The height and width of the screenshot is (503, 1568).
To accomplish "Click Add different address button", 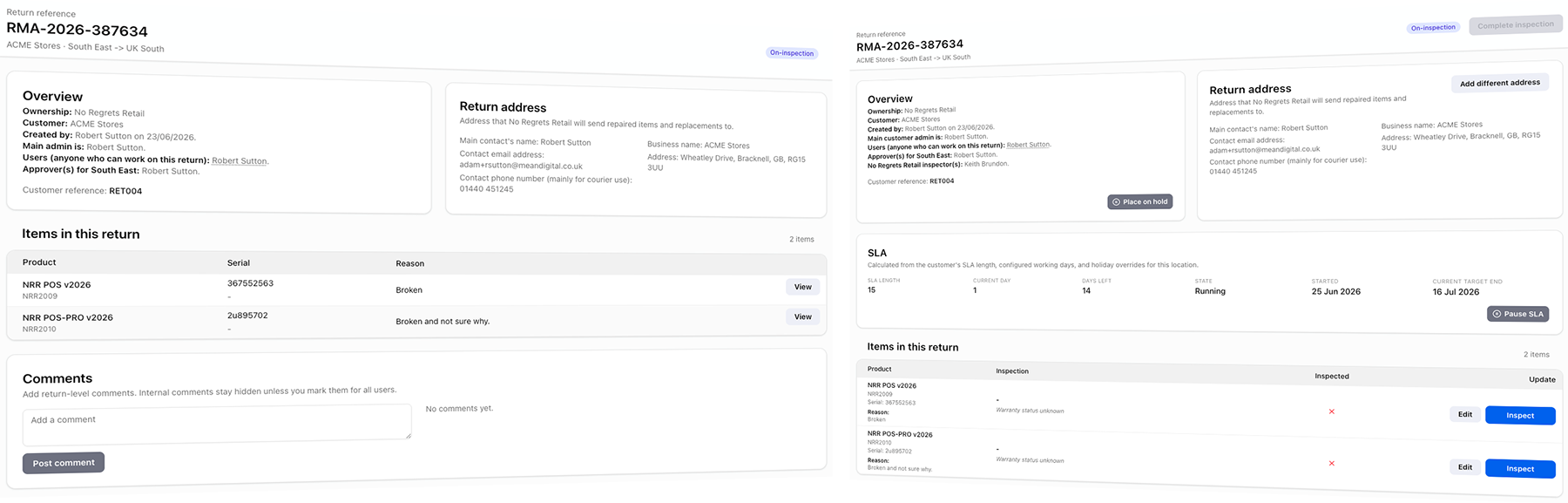I will (1499, 83).
